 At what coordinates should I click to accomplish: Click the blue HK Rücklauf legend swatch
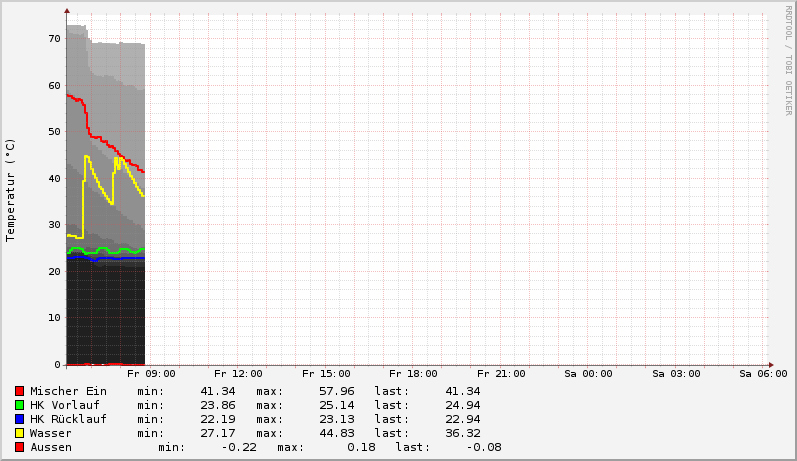click(x=19, y=419)
